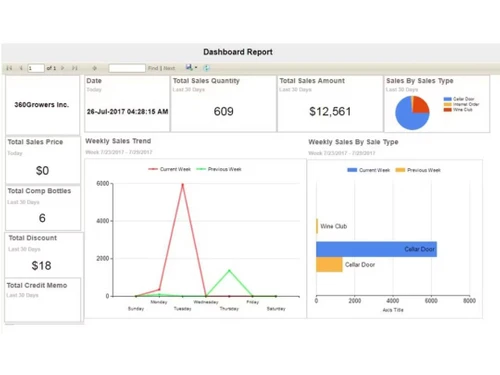500x375 pixels.
Task: Click the Total Comp Bottles value 6
Action: 42,218
